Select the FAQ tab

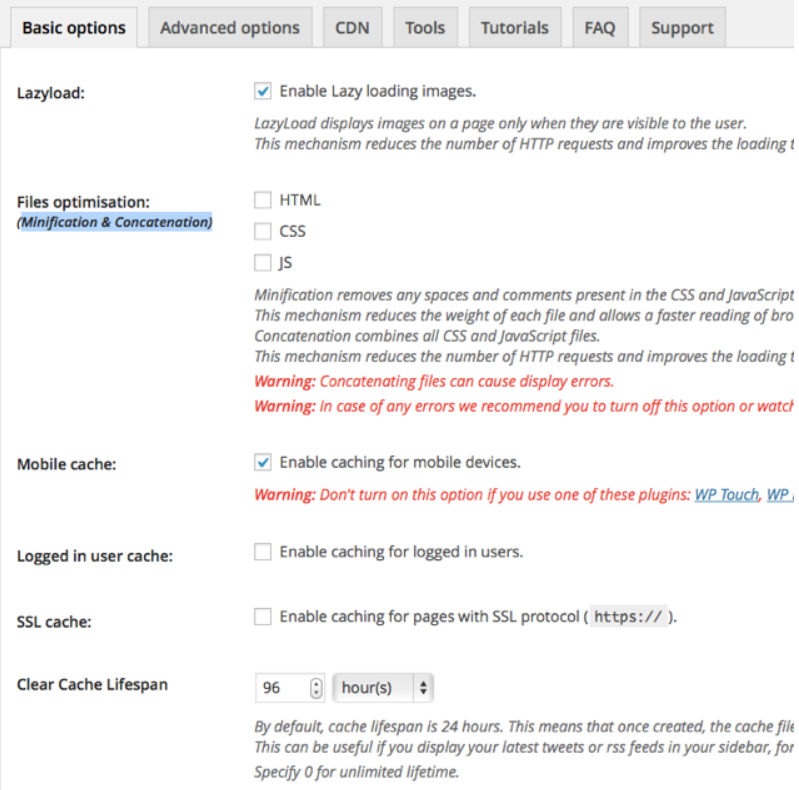600,28
